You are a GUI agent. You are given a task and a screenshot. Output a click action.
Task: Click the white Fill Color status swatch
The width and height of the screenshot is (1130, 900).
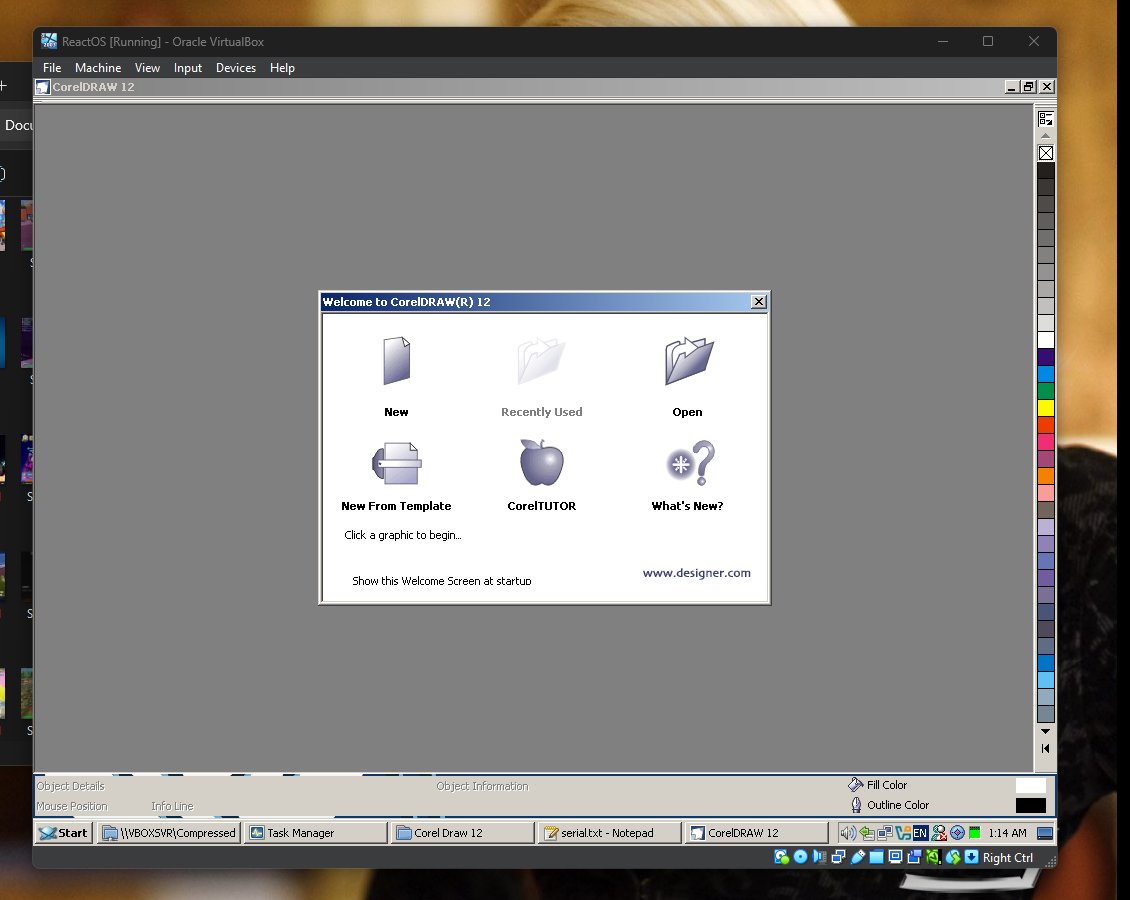point(1031,785)
